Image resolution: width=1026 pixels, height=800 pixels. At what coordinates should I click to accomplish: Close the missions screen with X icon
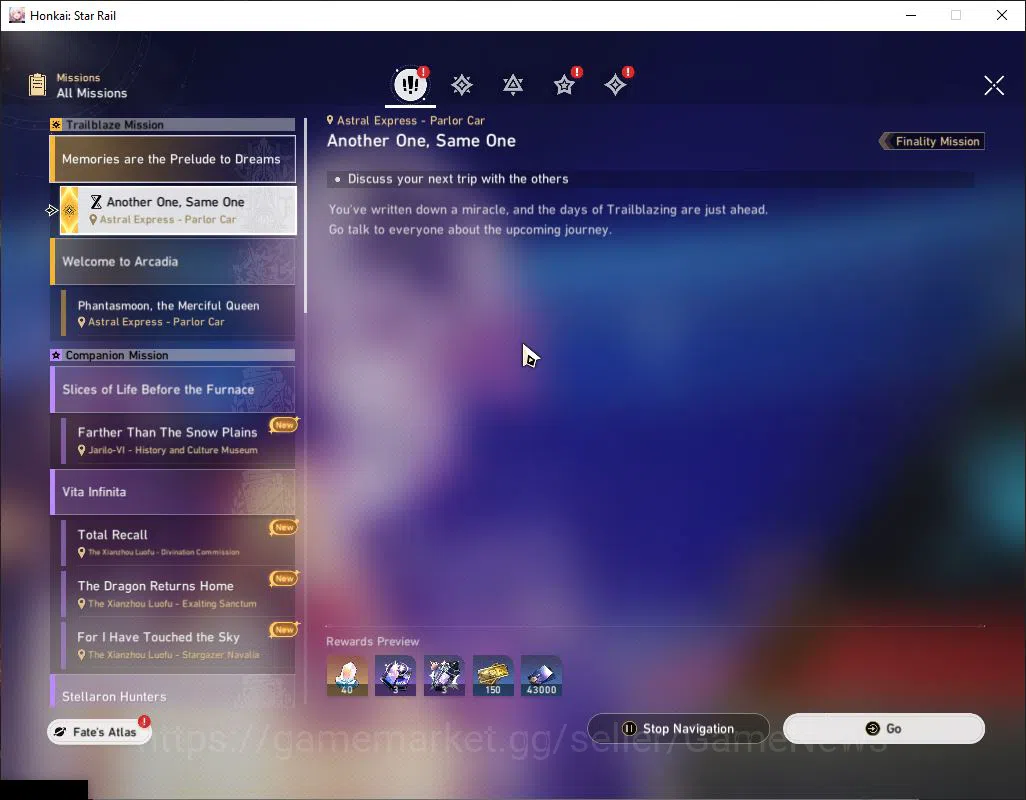tap(994, 85)
